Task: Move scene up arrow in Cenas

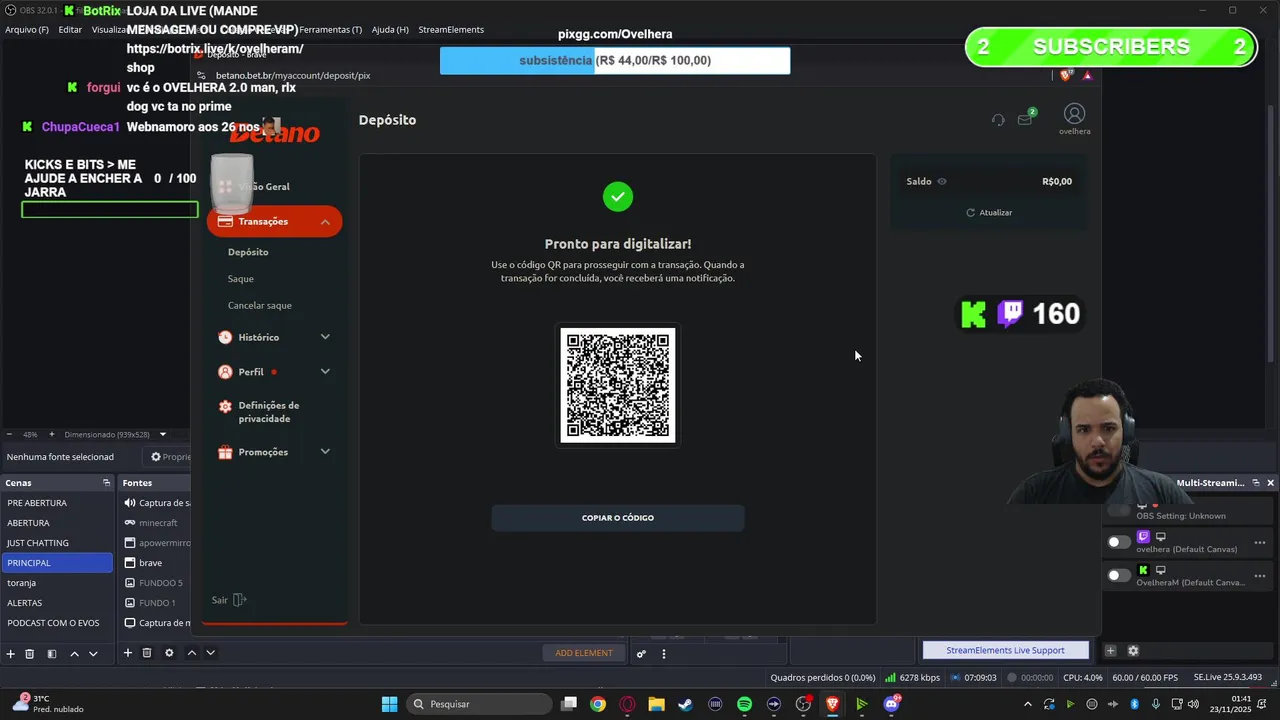Action: tap(74, 653)
